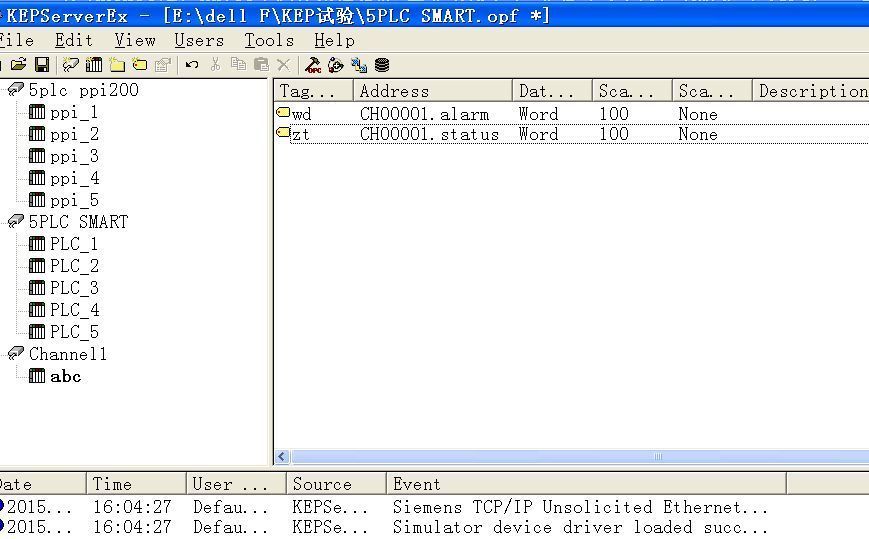This screenshot has height=539, width=869.
Task: Click the abc device icon
Action: point(37,376)
